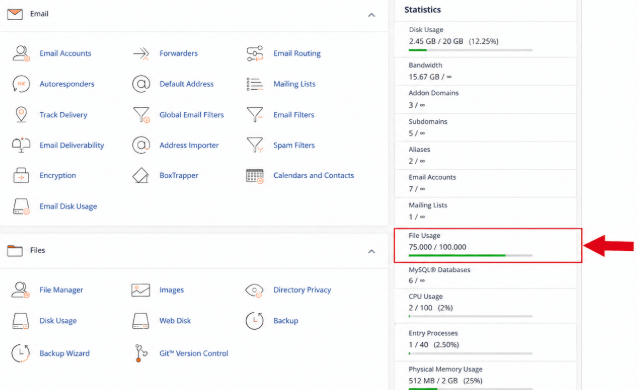Viewport: 638px width, 390px height.
Task: Open the Email Accounts link
Action: (65, 53)
